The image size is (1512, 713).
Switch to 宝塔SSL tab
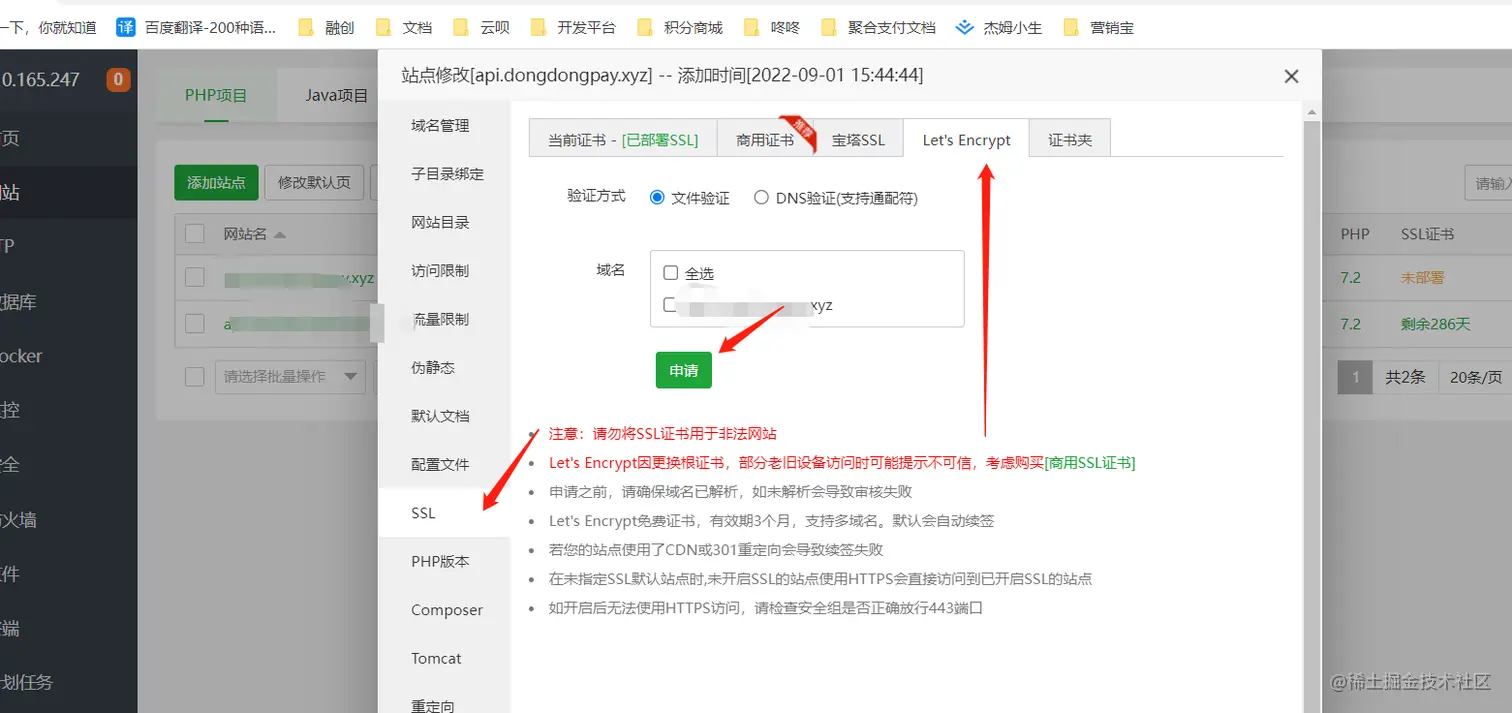pos(858,140)
